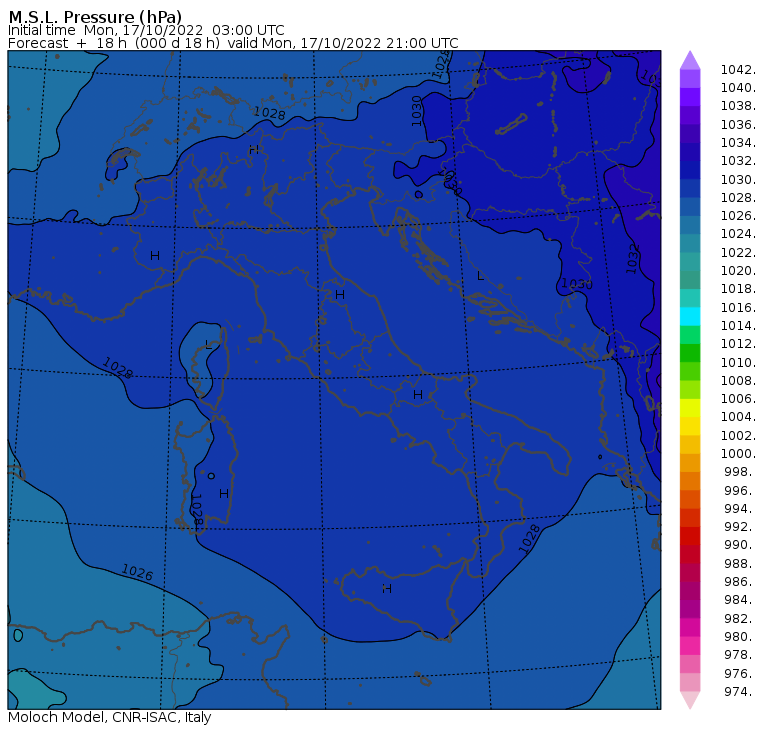This screenshot has width=760, height=731.
Task: Click the "1040." legend label
Action: pos(738,88)
